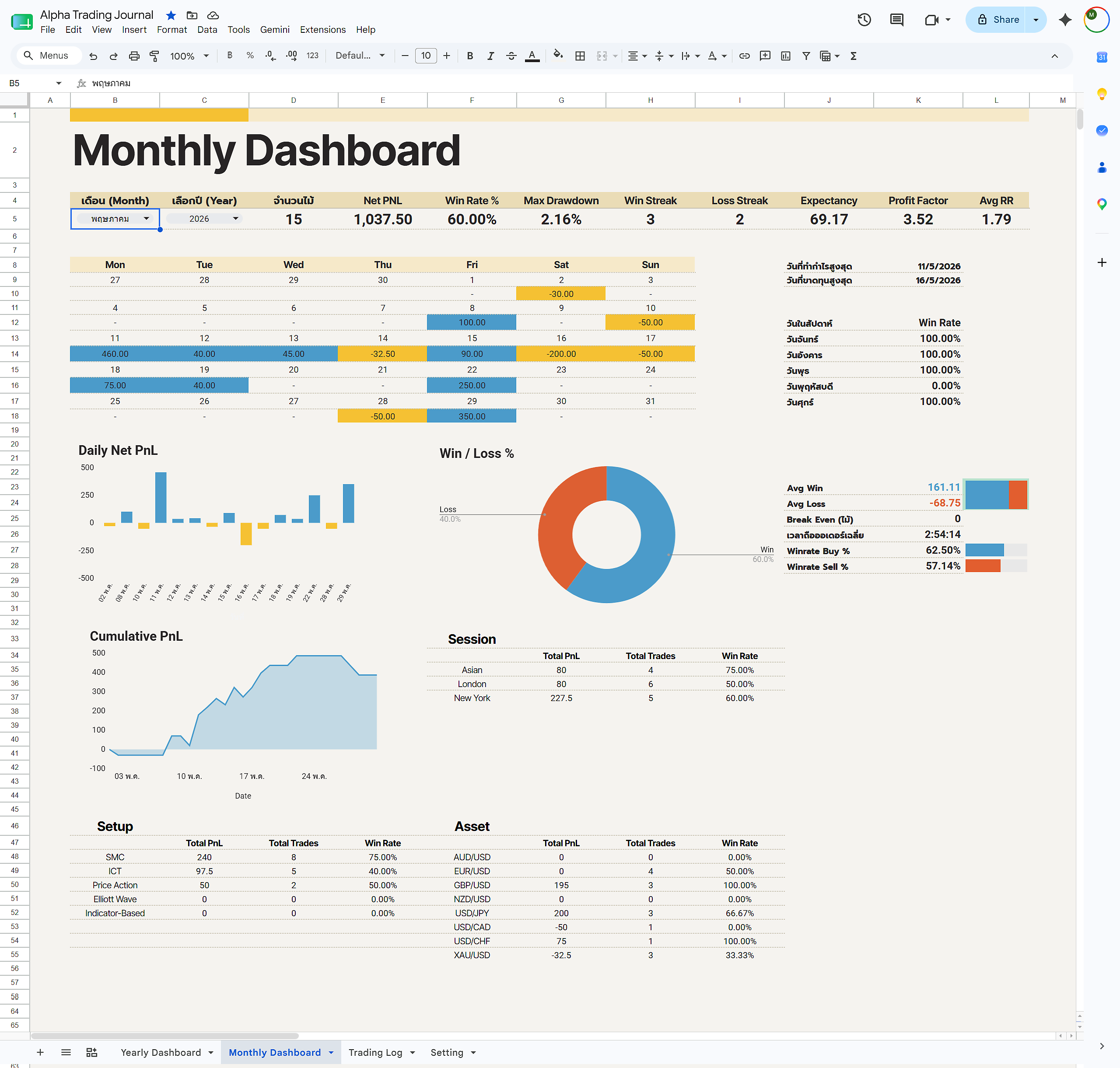1120x1068 pixels.
Task: Insert a chart using toolbar icon
Action: [x=785, y=56]
